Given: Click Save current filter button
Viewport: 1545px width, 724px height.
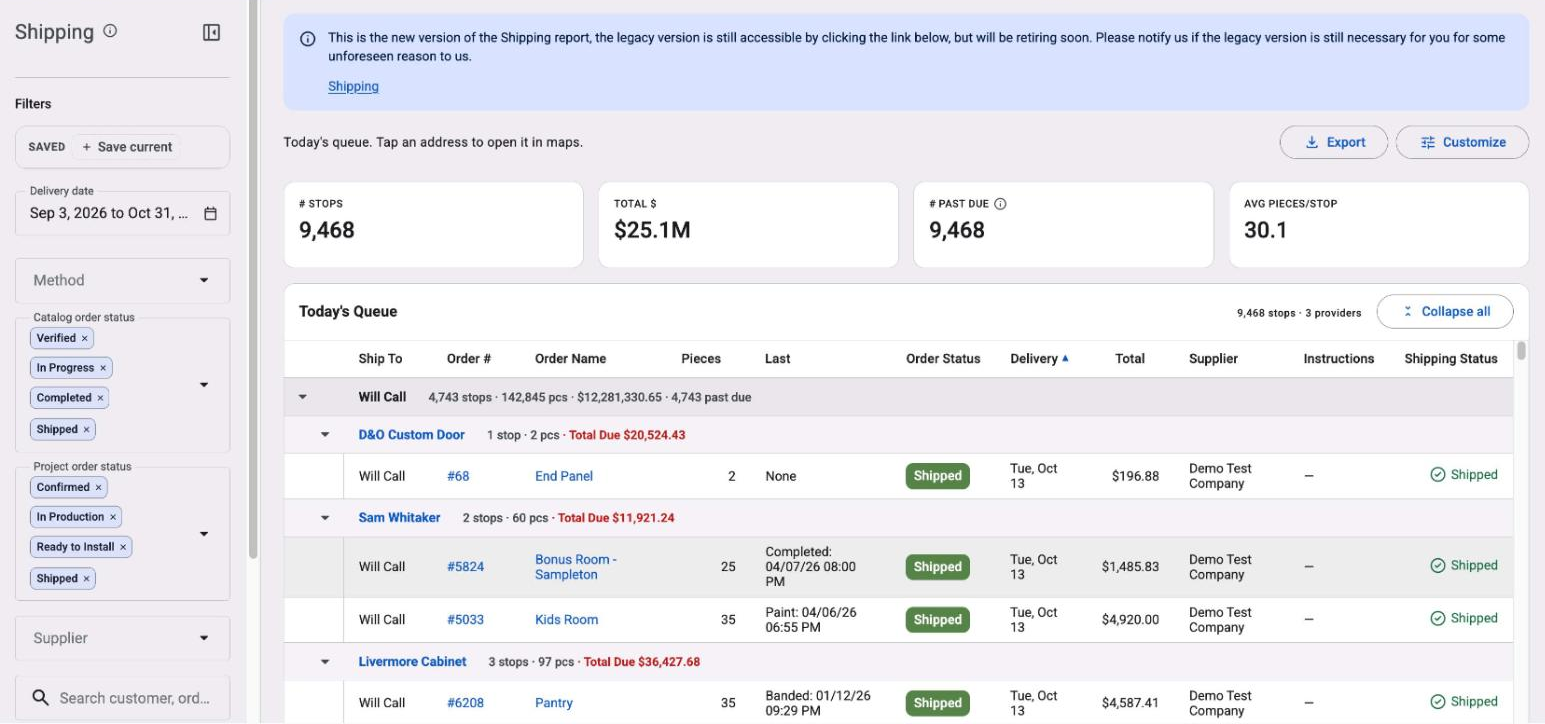Looking at the screenshot, I should pyautogui.click(x=127, y=147).
